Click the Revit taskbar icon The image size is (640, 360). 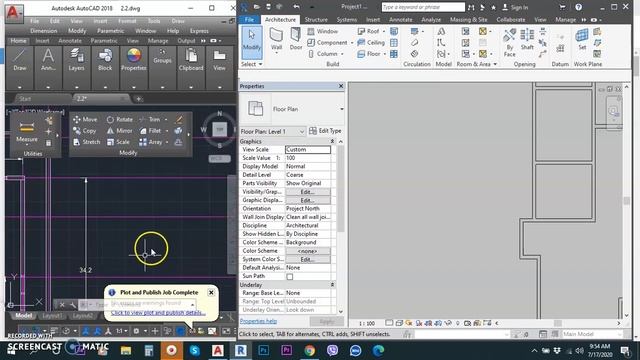(240, 350)
